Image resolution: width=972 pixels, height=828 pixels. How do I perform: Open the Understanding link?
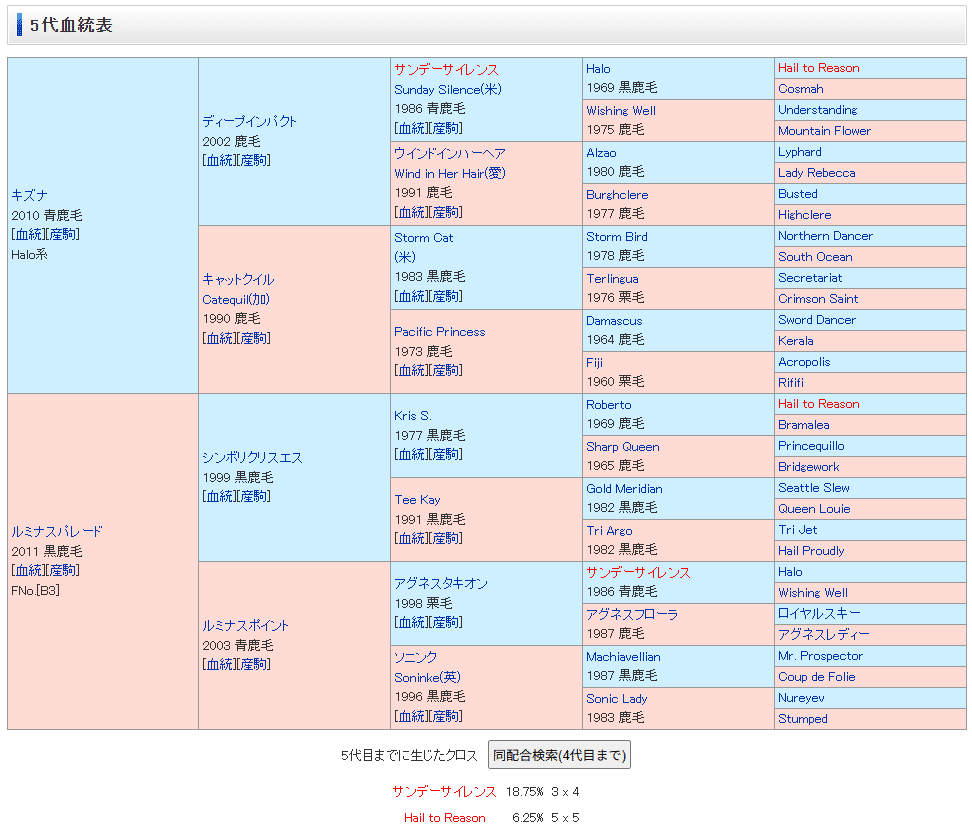pyautogui.click(x=818, y=110)
